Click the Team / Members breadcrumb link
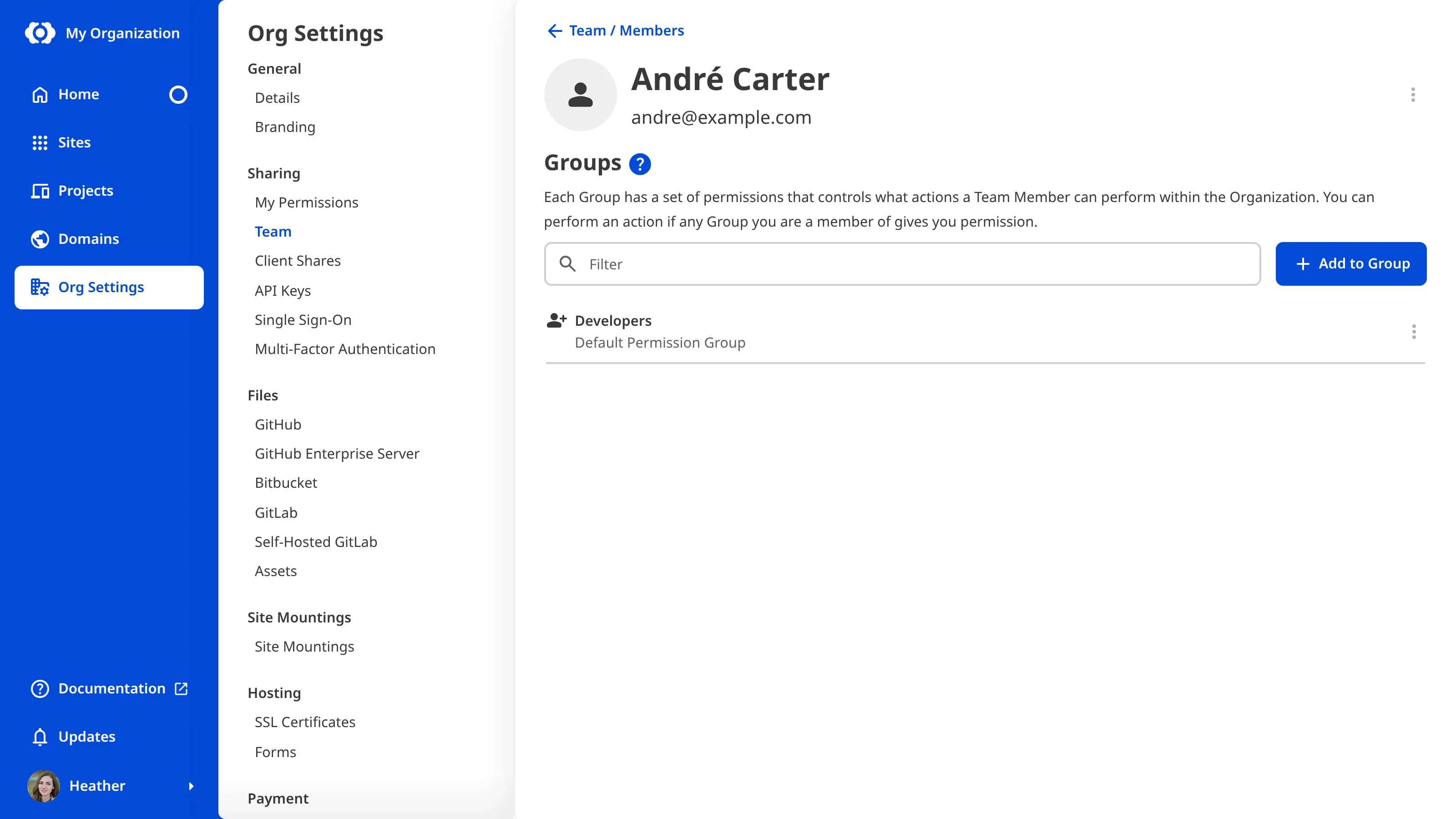This screenshot has height=819, width=1456. 626,30
